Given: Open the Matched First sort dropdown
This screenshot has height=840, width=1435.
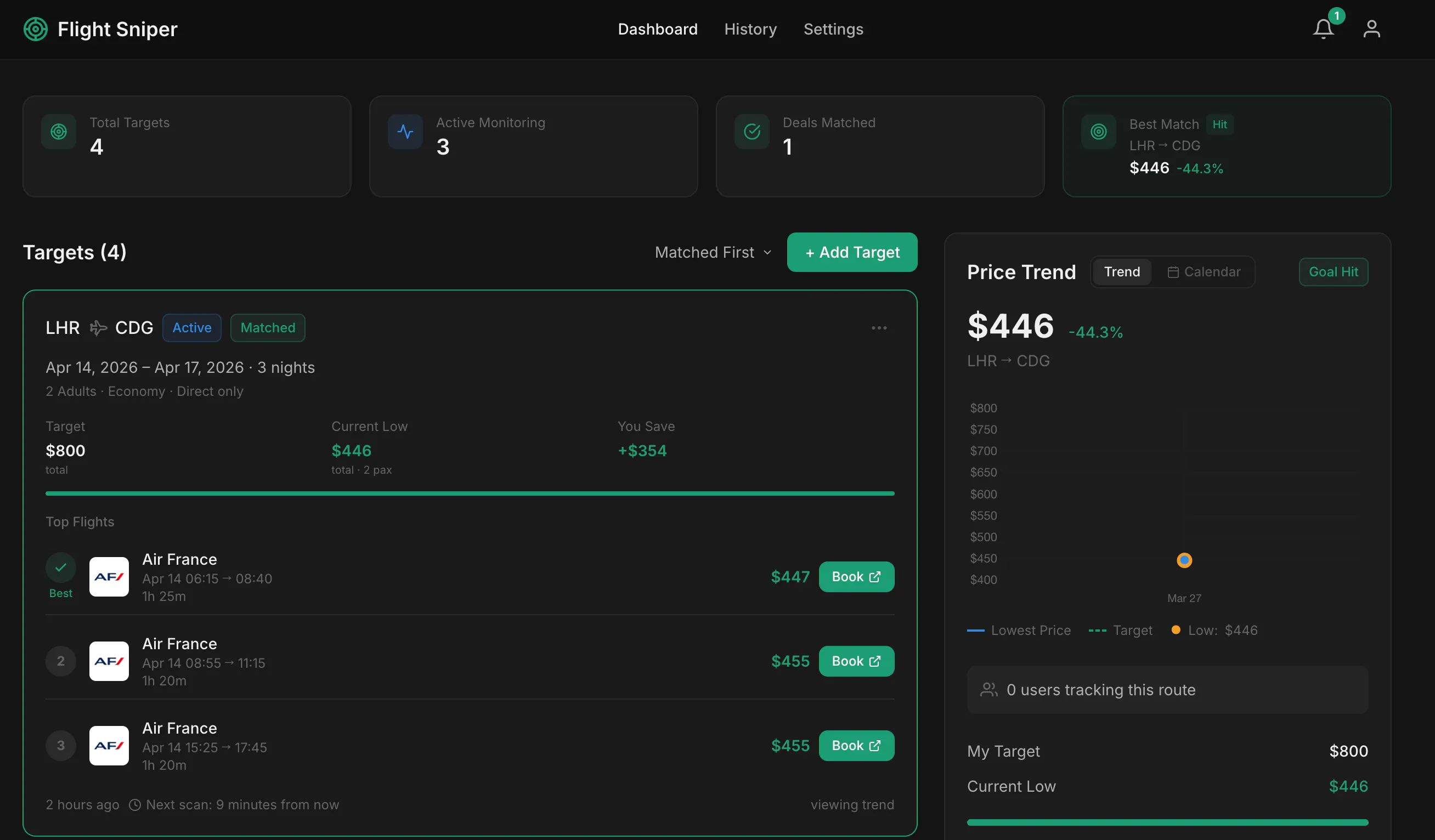Looking at the screenshot, I should (x=713, y=252).
